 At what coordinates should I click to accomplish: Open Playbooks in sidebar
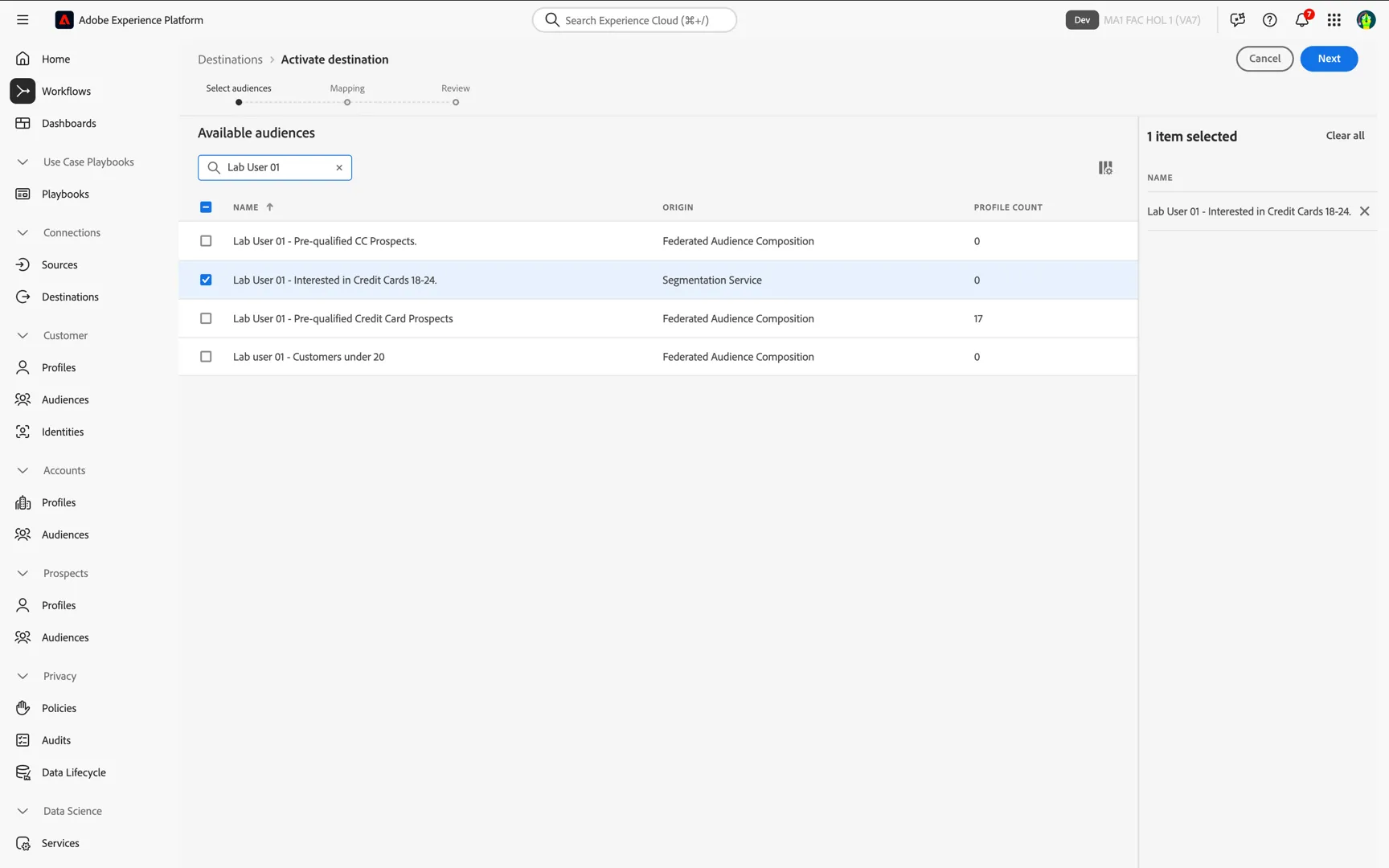[x=65, y=194]
